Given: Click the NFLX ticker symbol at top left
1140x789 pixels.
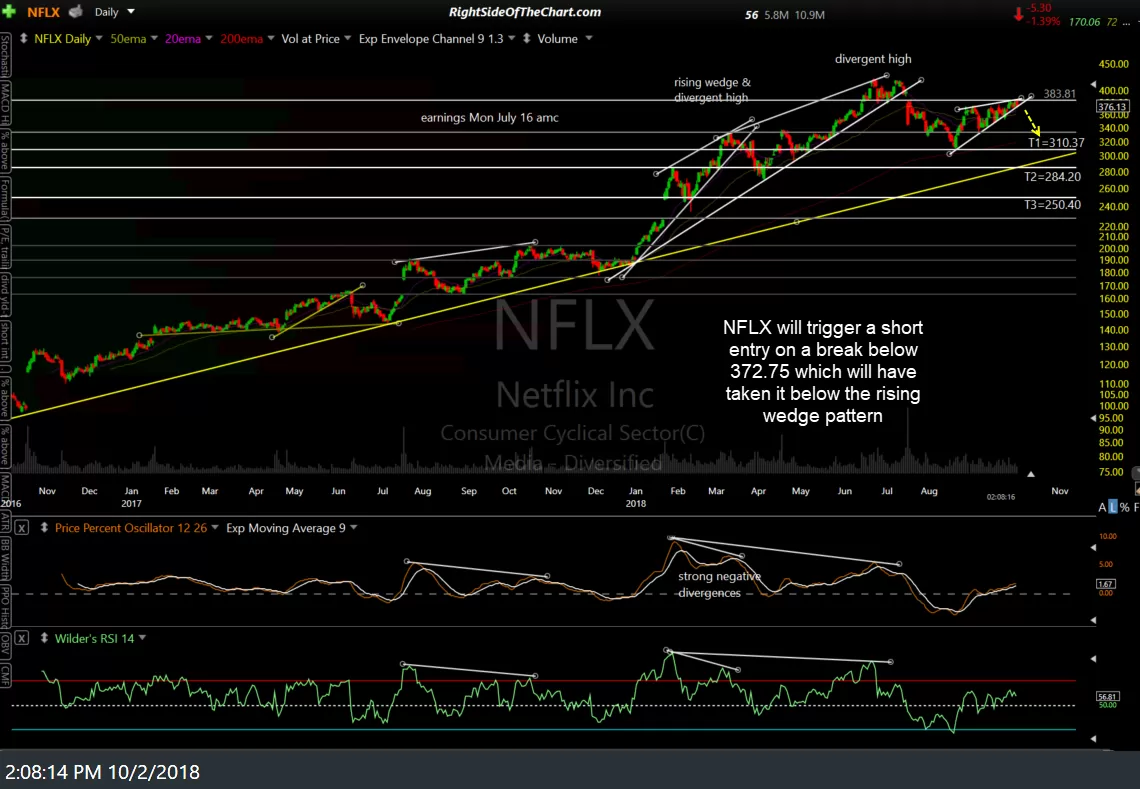Looking at the screenshot, I should pos(44,12).
